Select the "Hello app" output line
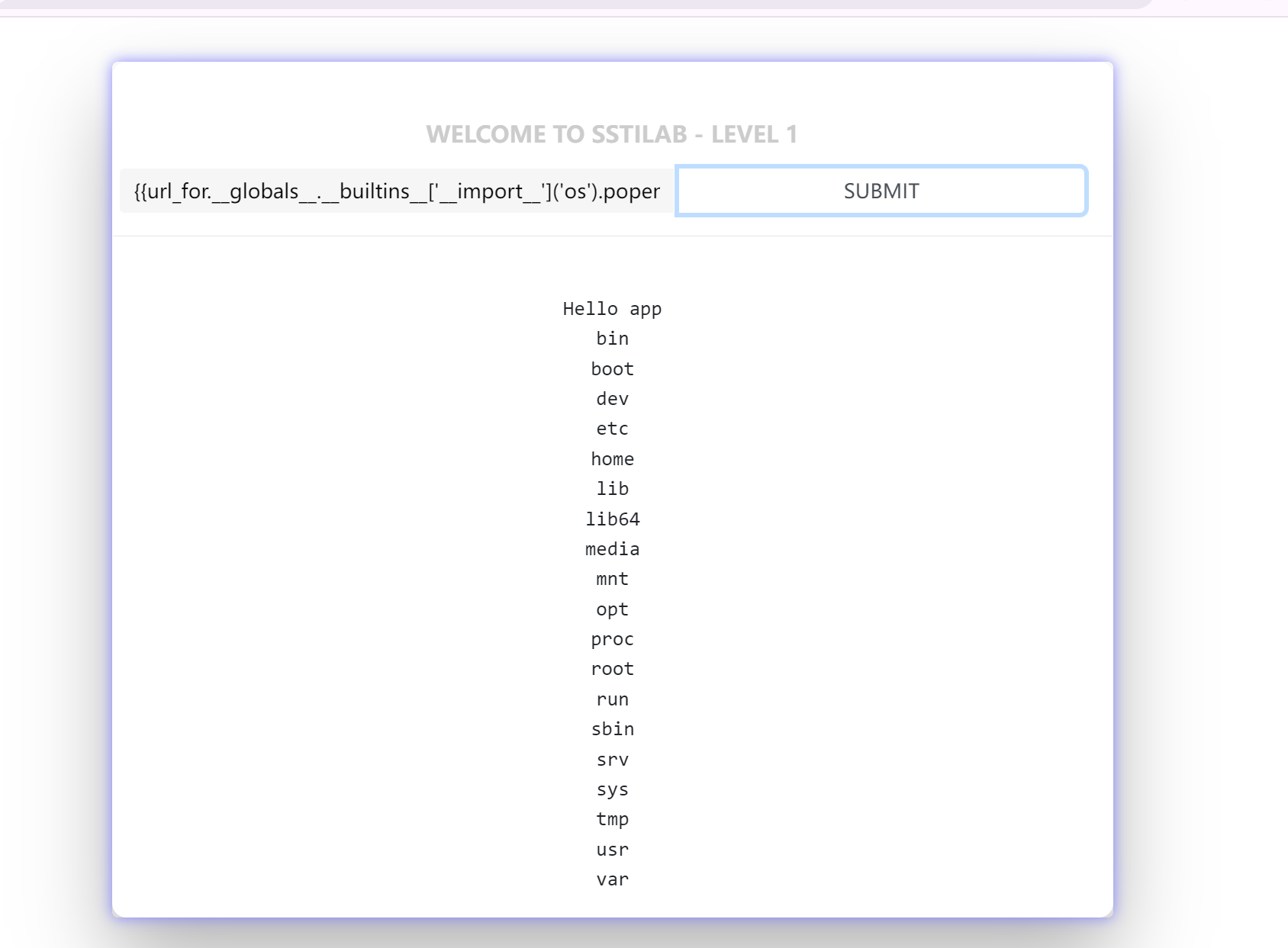The width and height of the screenshot is (1288, 948). [x=612, y=309]
